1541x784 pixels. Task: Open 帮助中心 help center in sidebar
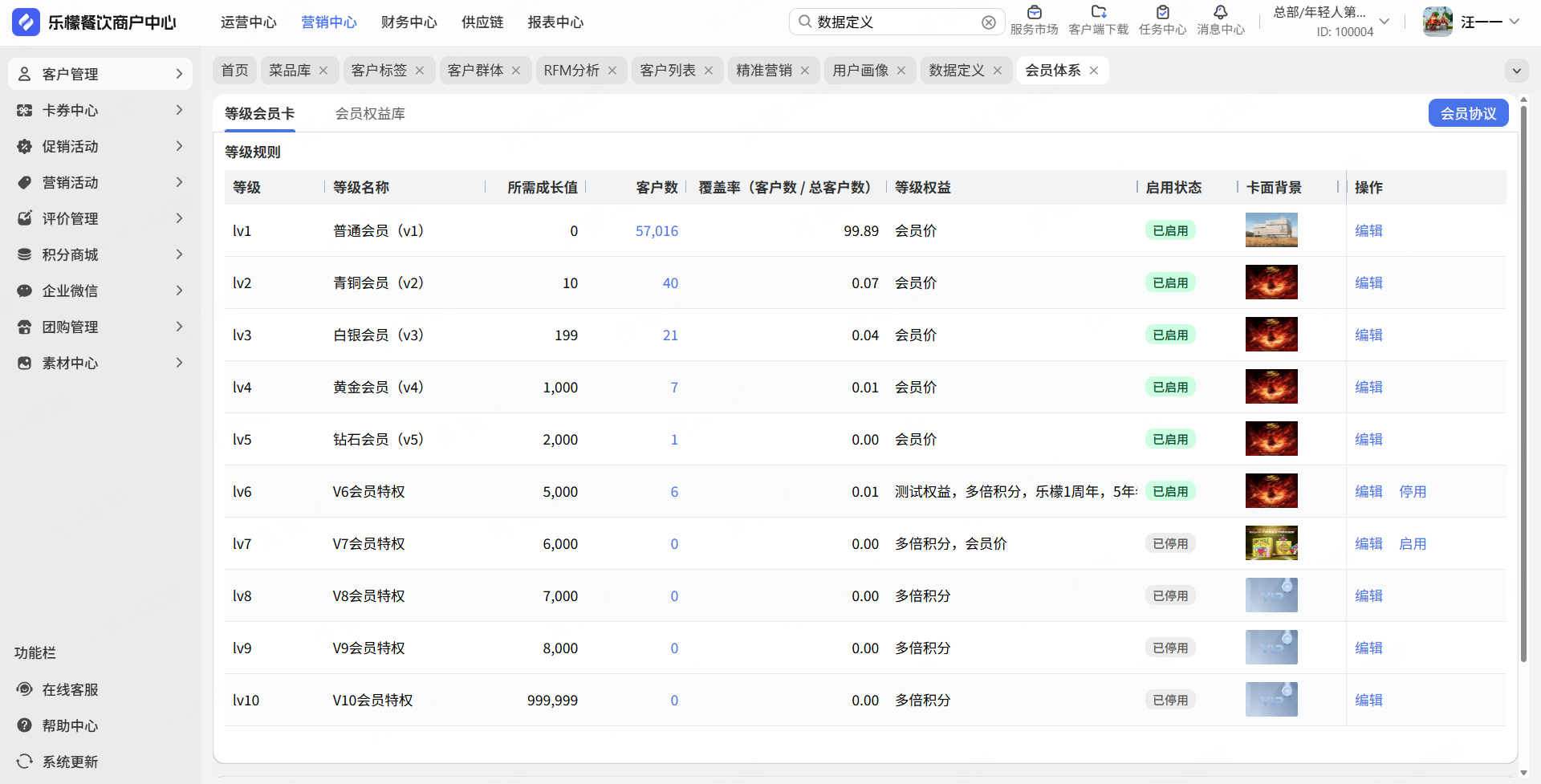click(70, 725)
